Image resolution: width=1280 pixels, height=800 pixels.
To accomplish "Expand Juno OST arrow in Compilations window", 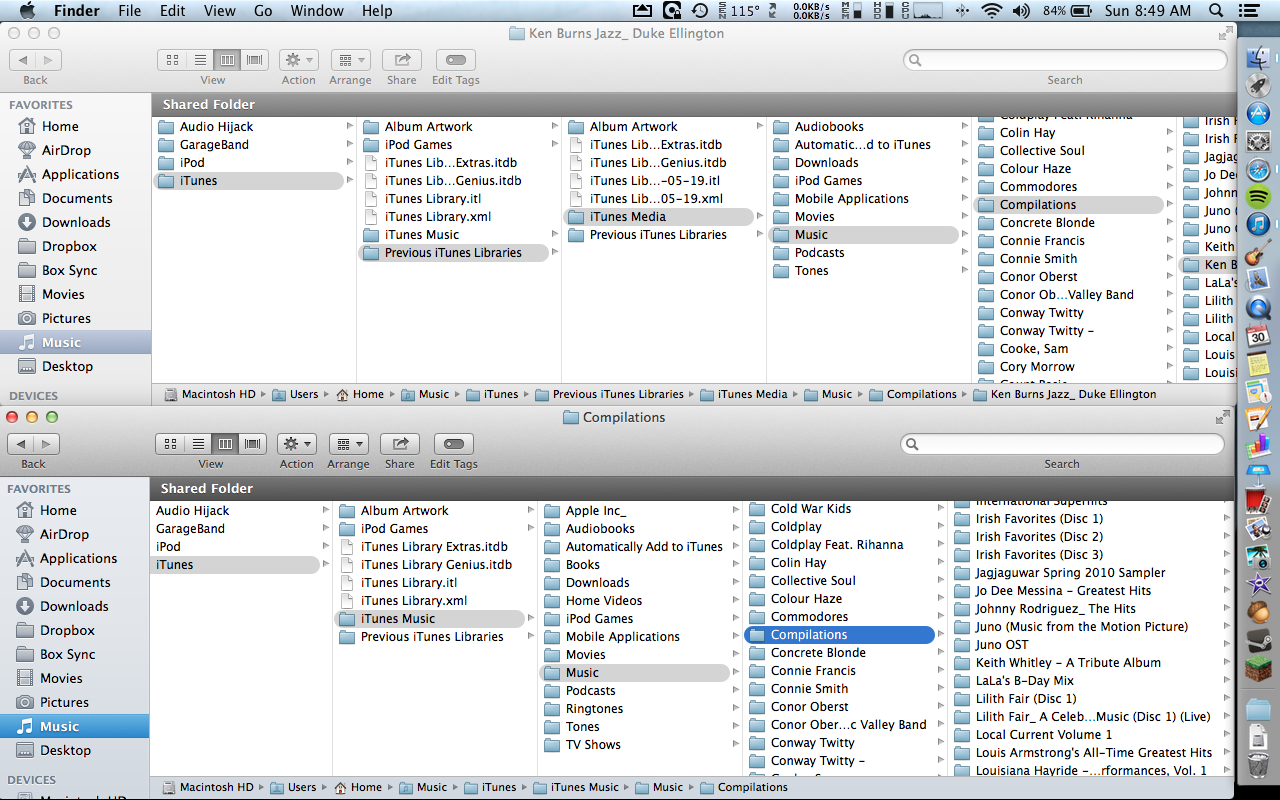I will point(1228,645).
